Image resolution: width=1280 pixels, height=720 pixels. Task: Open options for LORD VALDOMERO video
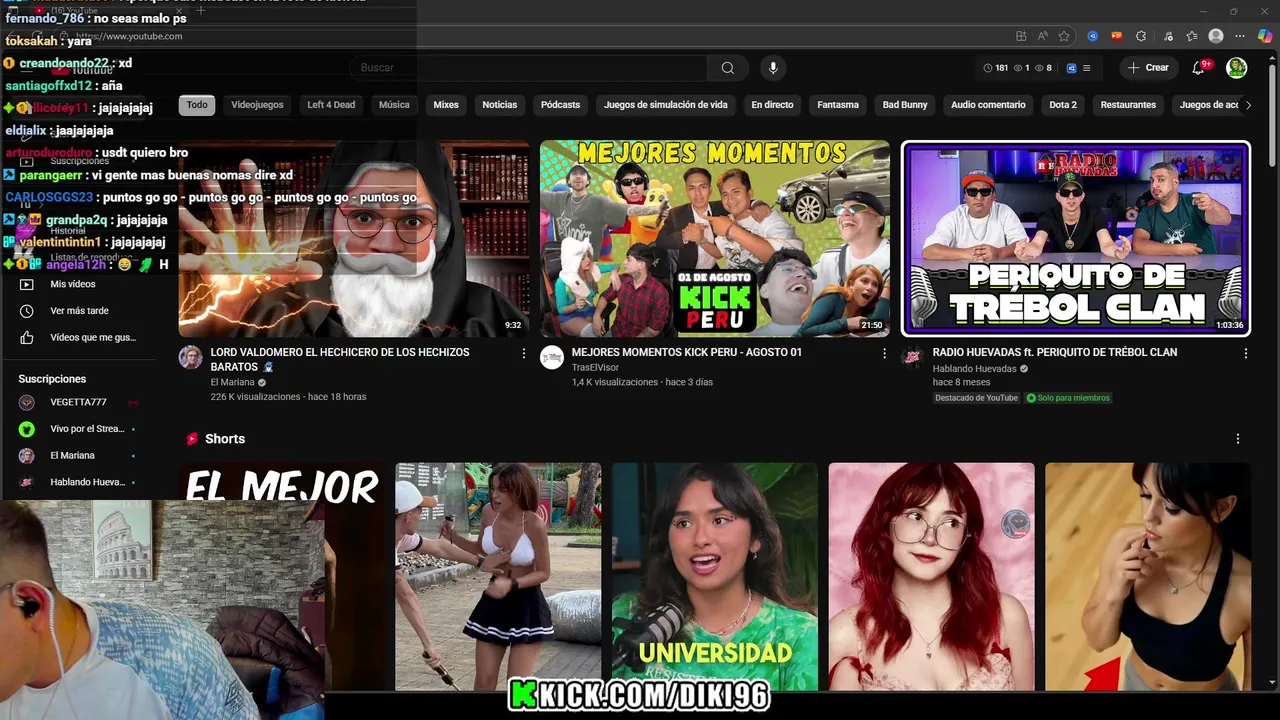click(523, 353)
